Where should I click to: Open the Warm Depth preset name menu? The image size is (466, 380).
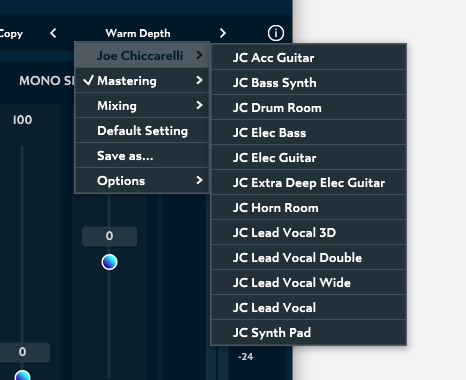138,33
